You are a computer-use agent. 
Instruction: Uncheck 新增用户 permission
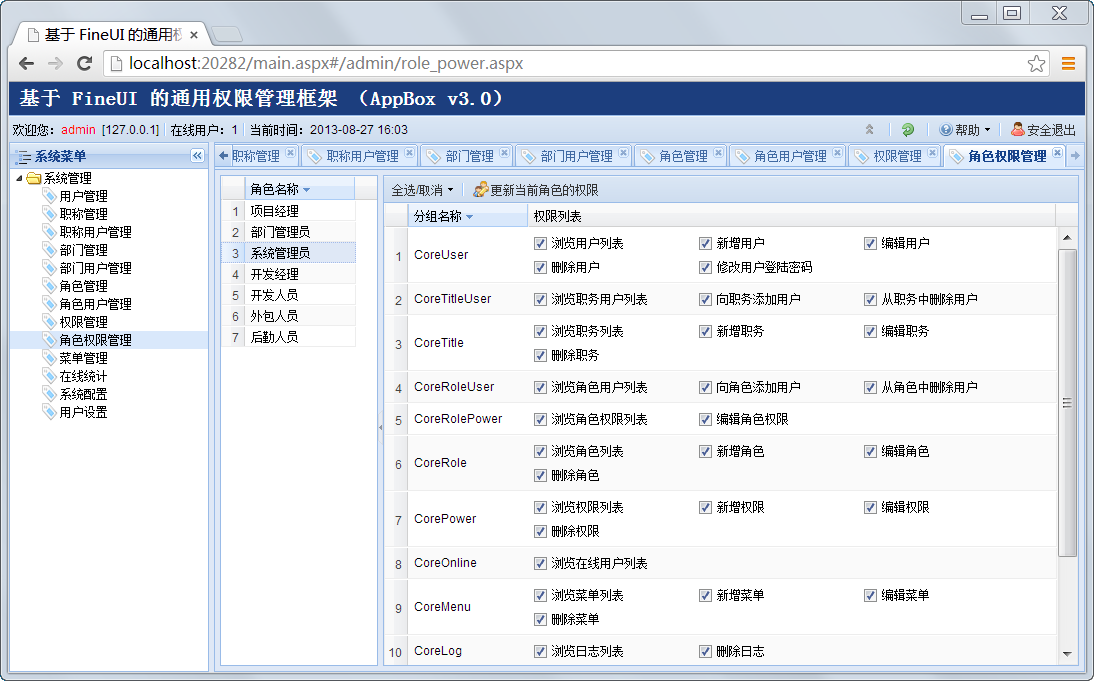coord(705,244)
